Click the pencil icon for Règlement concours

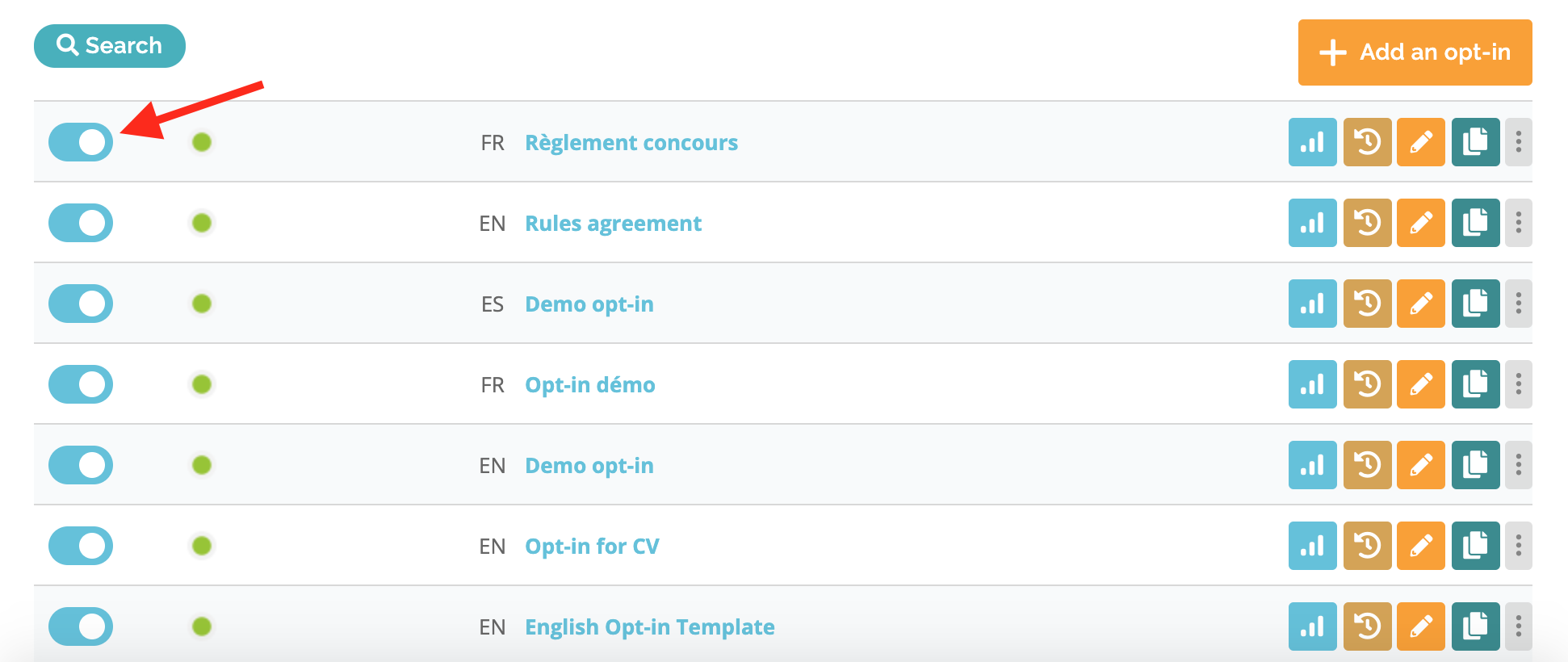click(x=1421, y=142)
